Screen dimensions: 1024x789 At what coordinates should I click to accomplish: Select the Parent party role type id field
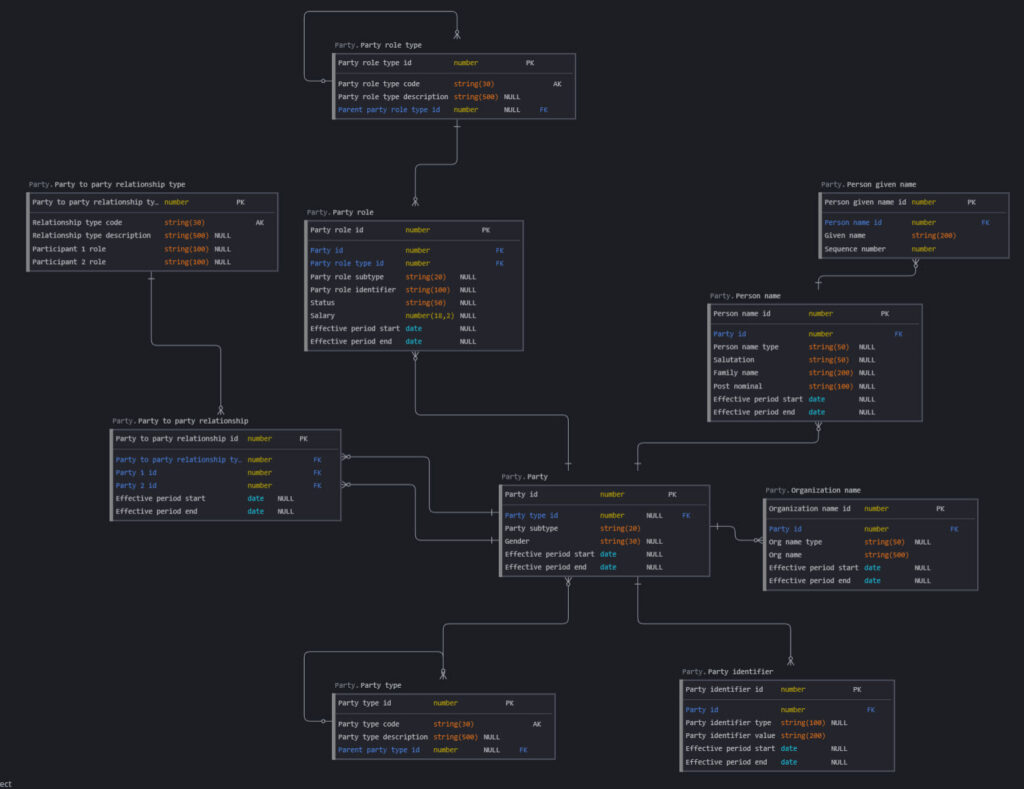click(x=389, y=110)
